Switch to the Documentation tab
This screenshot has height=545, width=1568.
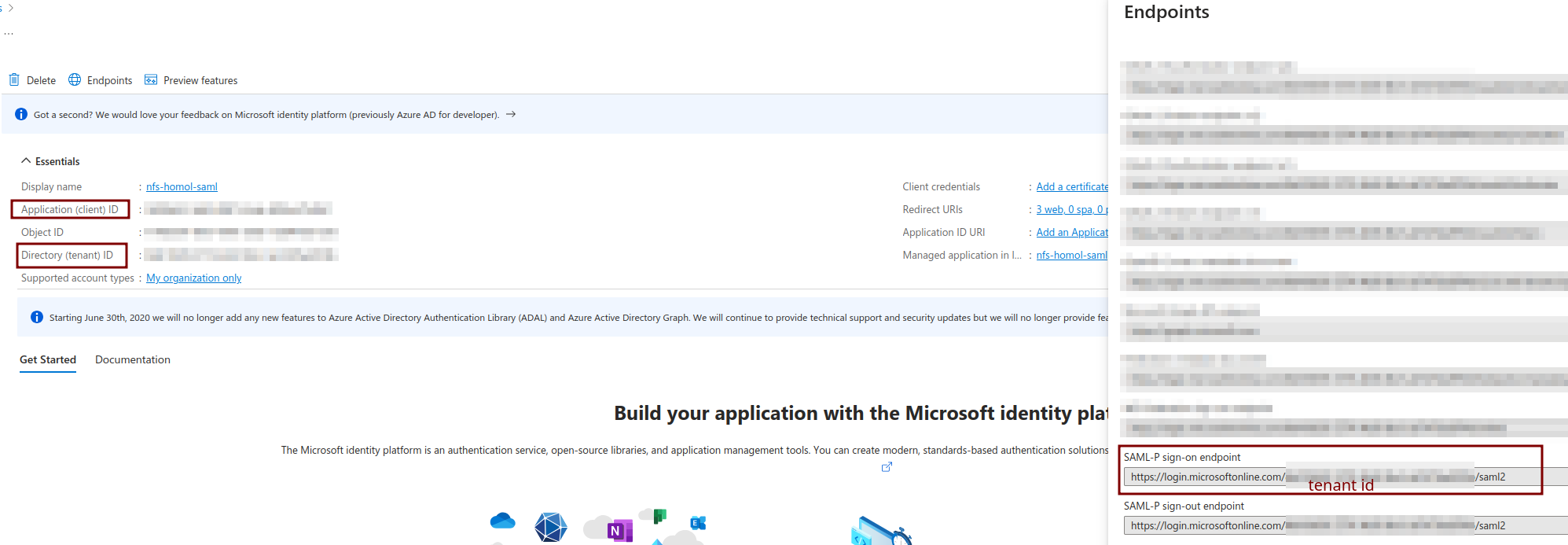click(132, 360)
